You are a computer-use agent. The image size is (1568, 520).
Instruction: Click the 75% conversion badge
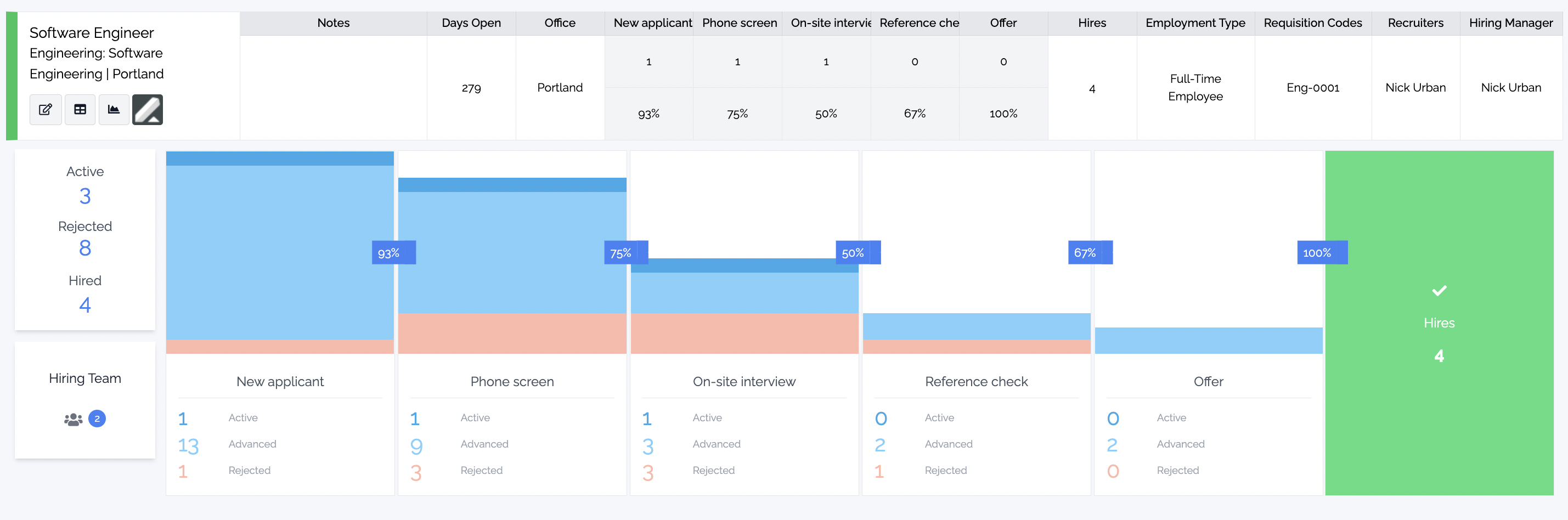[621, 253]
